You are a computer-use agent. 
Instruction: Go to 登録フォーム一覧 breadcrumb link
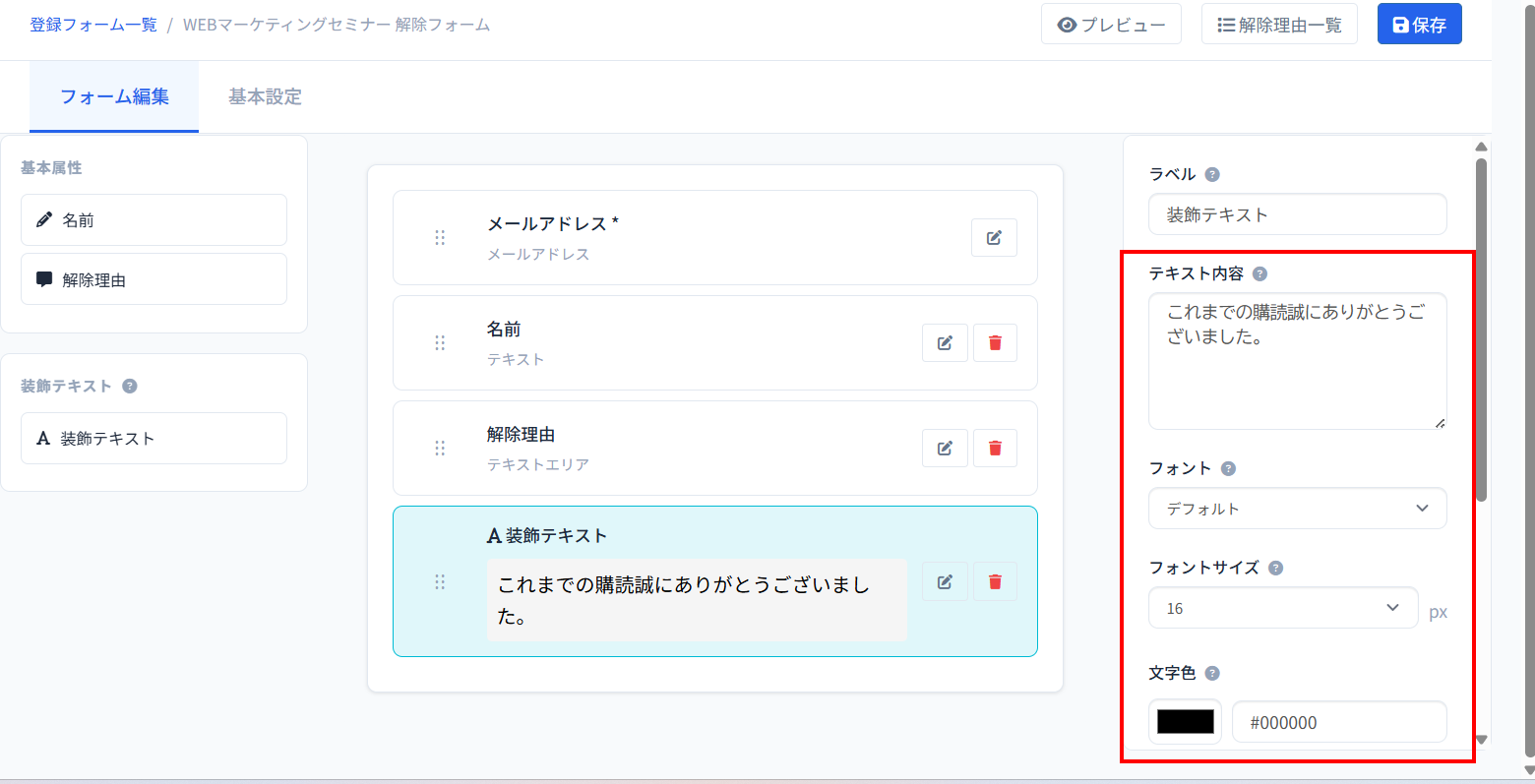click(x=93, y=25)
